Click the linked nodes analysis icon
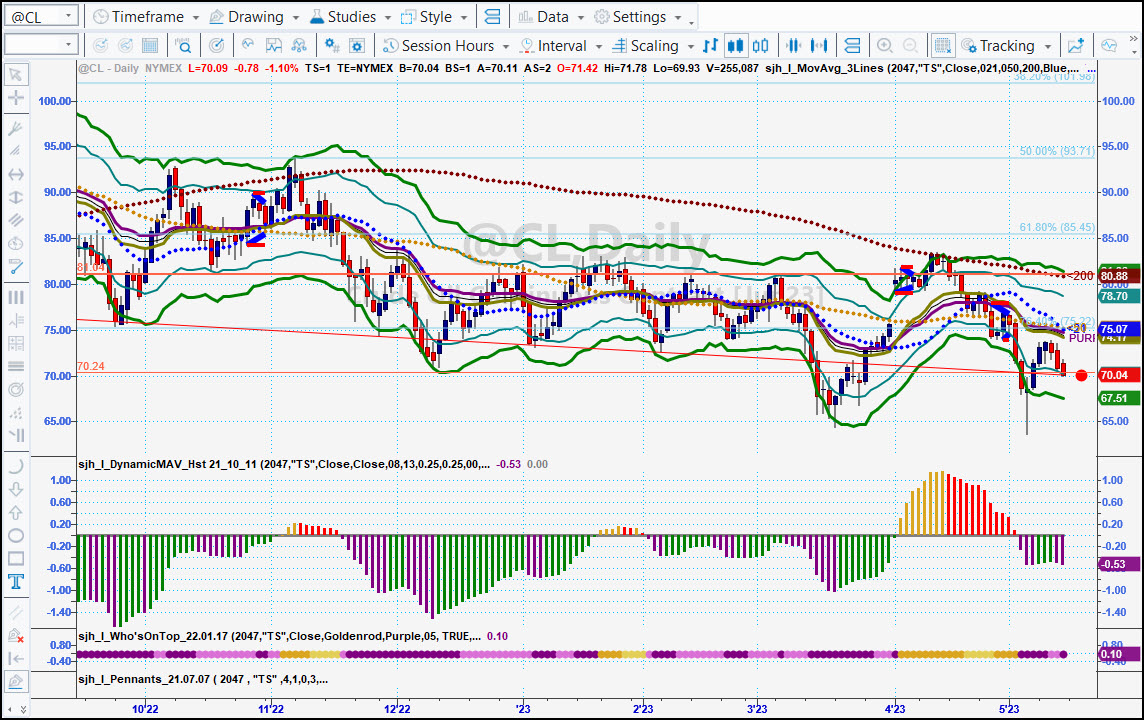1144x720 pixels. (298, 46)
